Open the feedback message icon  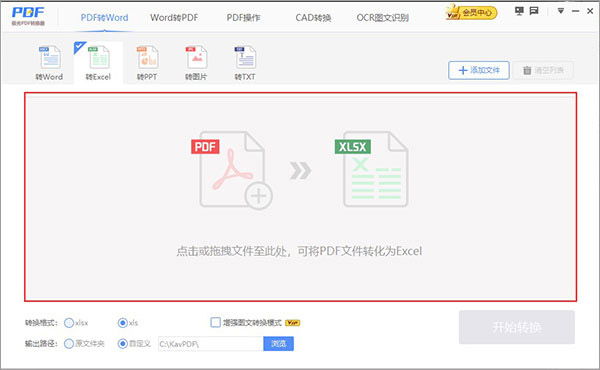click(x=534, y=11)
